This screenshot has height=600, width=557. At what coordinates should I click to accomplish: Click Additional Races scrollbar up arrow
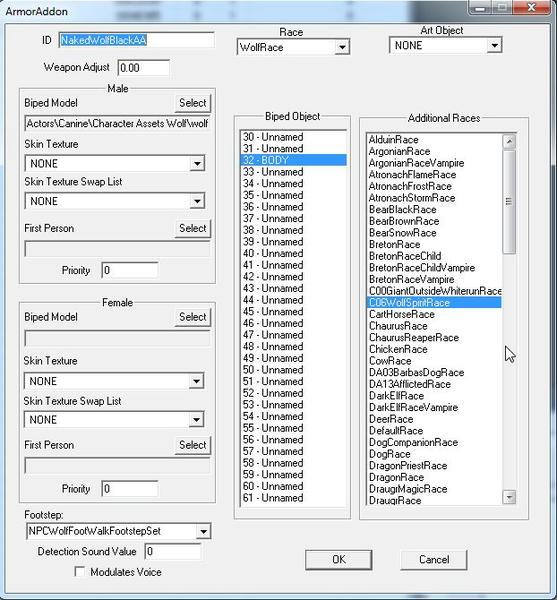509,141
